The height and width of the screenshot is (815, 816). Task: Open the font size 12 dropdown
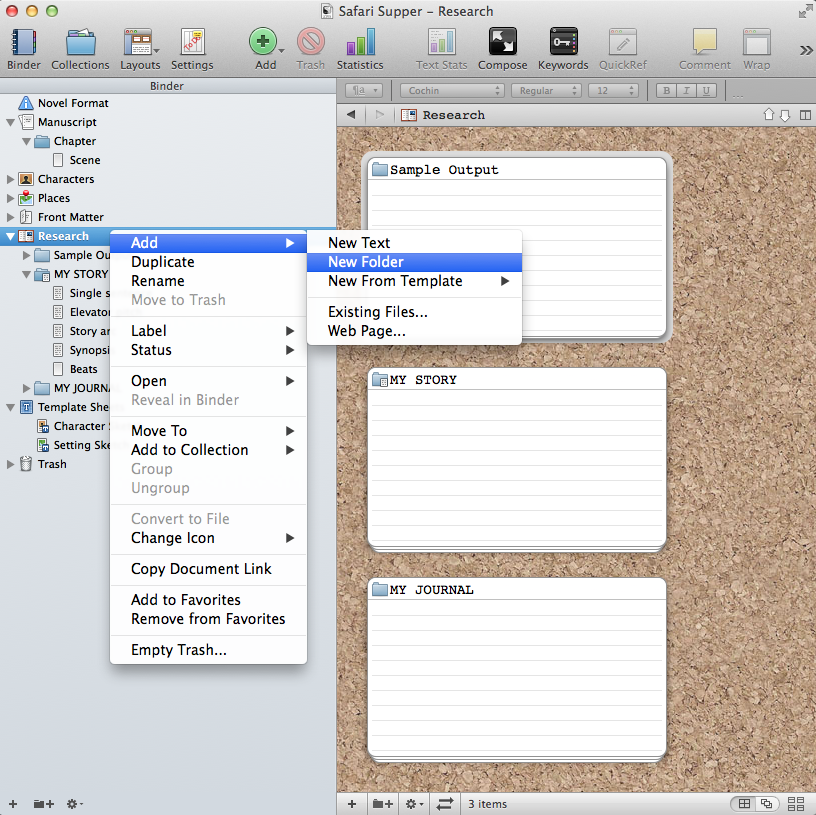pos(613,91)
